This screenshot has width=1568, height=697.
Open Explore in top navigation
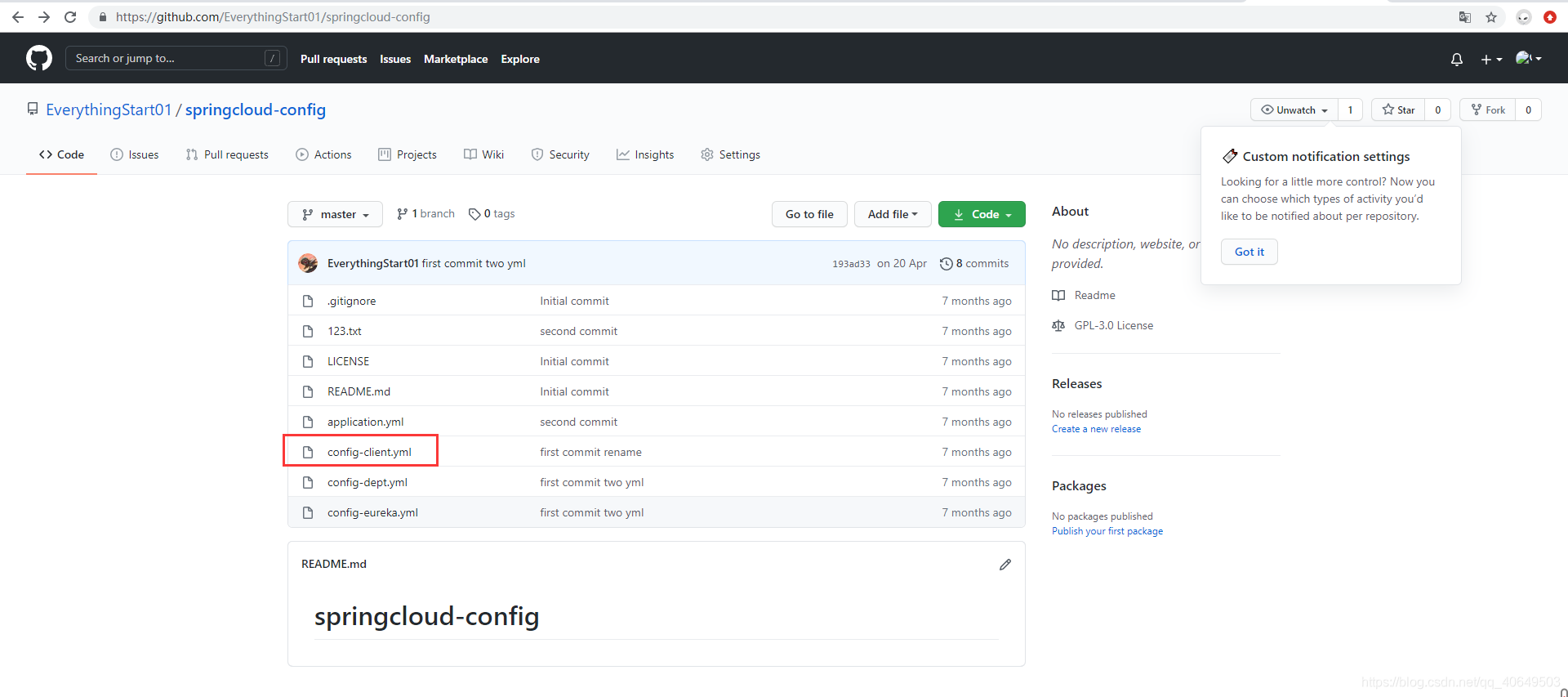[520, 59]
